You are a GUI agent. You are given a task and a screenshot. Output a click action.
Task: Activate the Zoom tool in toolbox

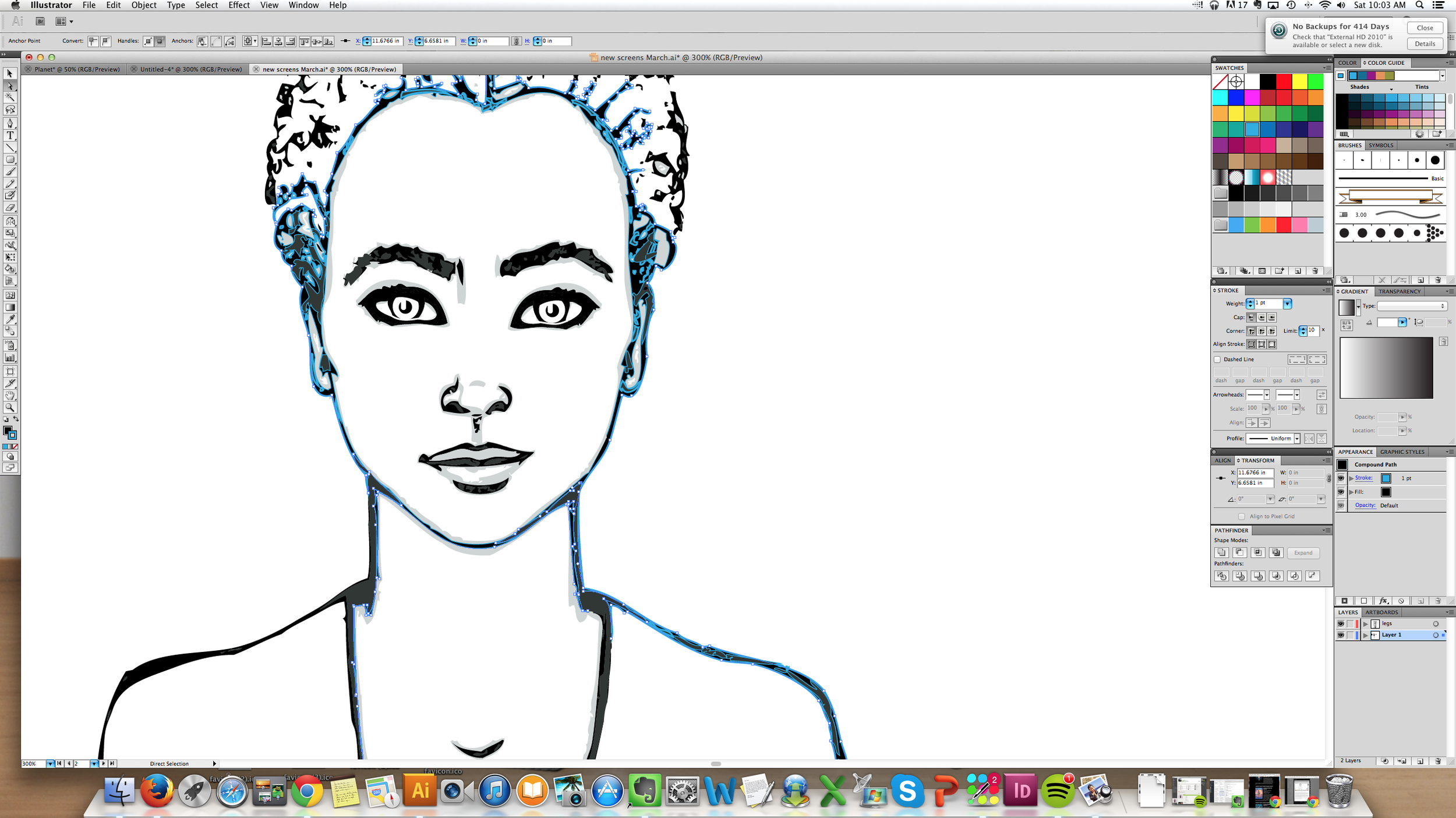(10, 407)
